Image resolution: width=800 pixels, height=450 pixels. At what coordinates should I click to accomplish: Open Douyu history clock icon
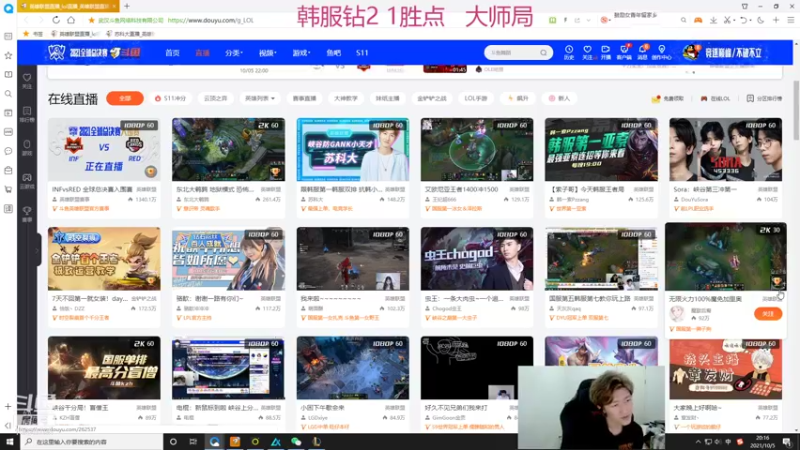click(x=569, y=52)
